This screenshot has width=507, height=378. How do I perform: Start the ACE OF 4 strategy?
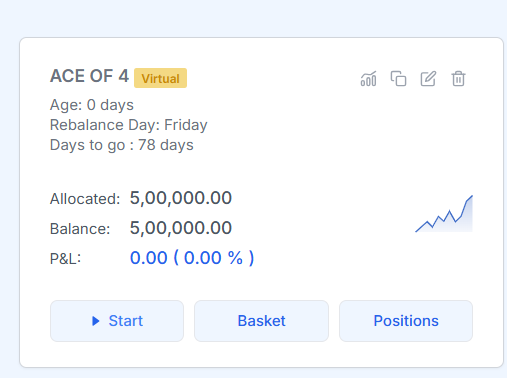[x=117, y=321]
